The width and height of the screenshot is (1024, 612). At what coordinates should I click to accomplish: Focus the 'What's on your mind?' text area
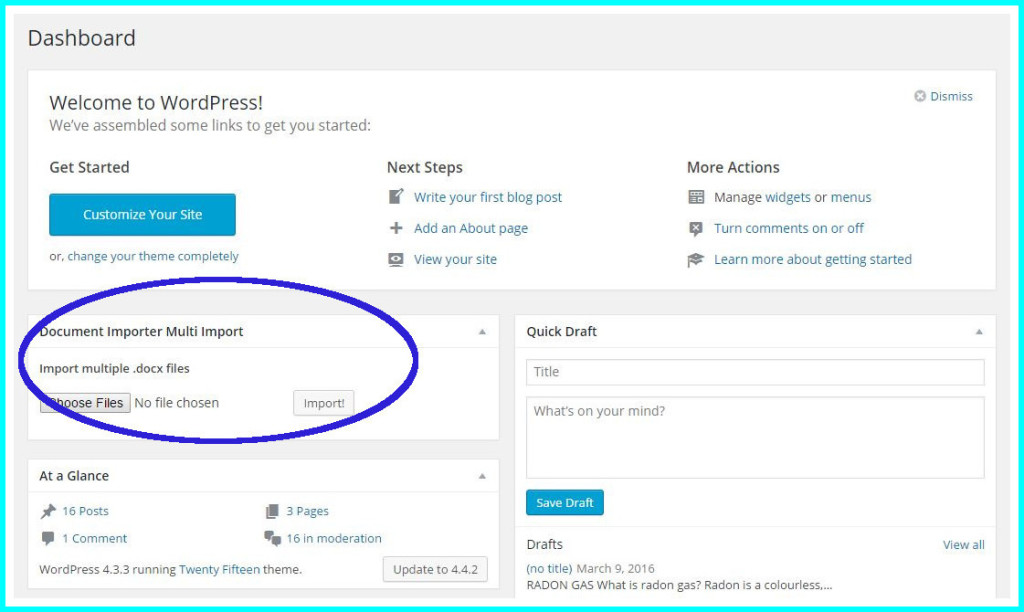tap(755, 437)
